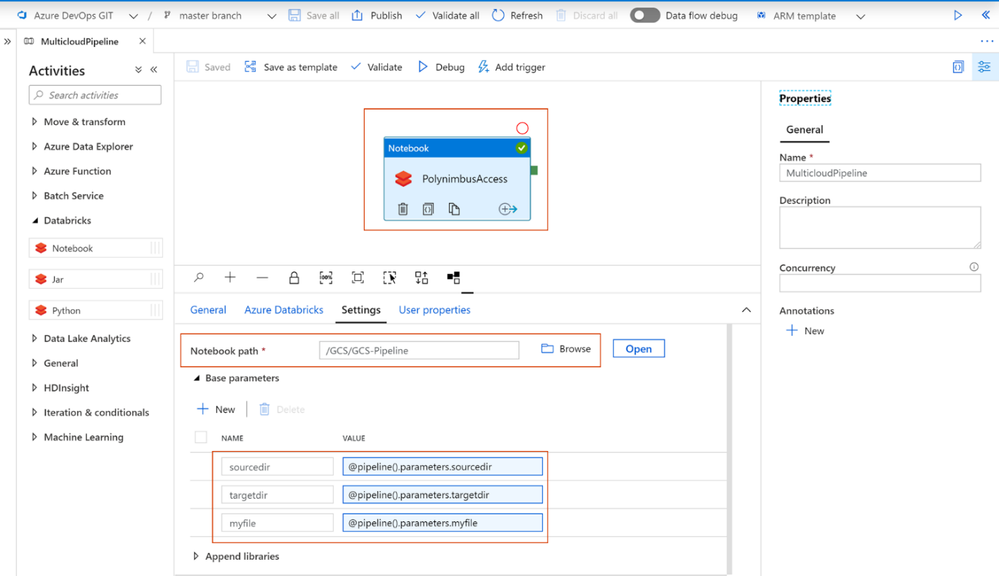Toggle the Data flow debug switch

(x=645, y=15)
